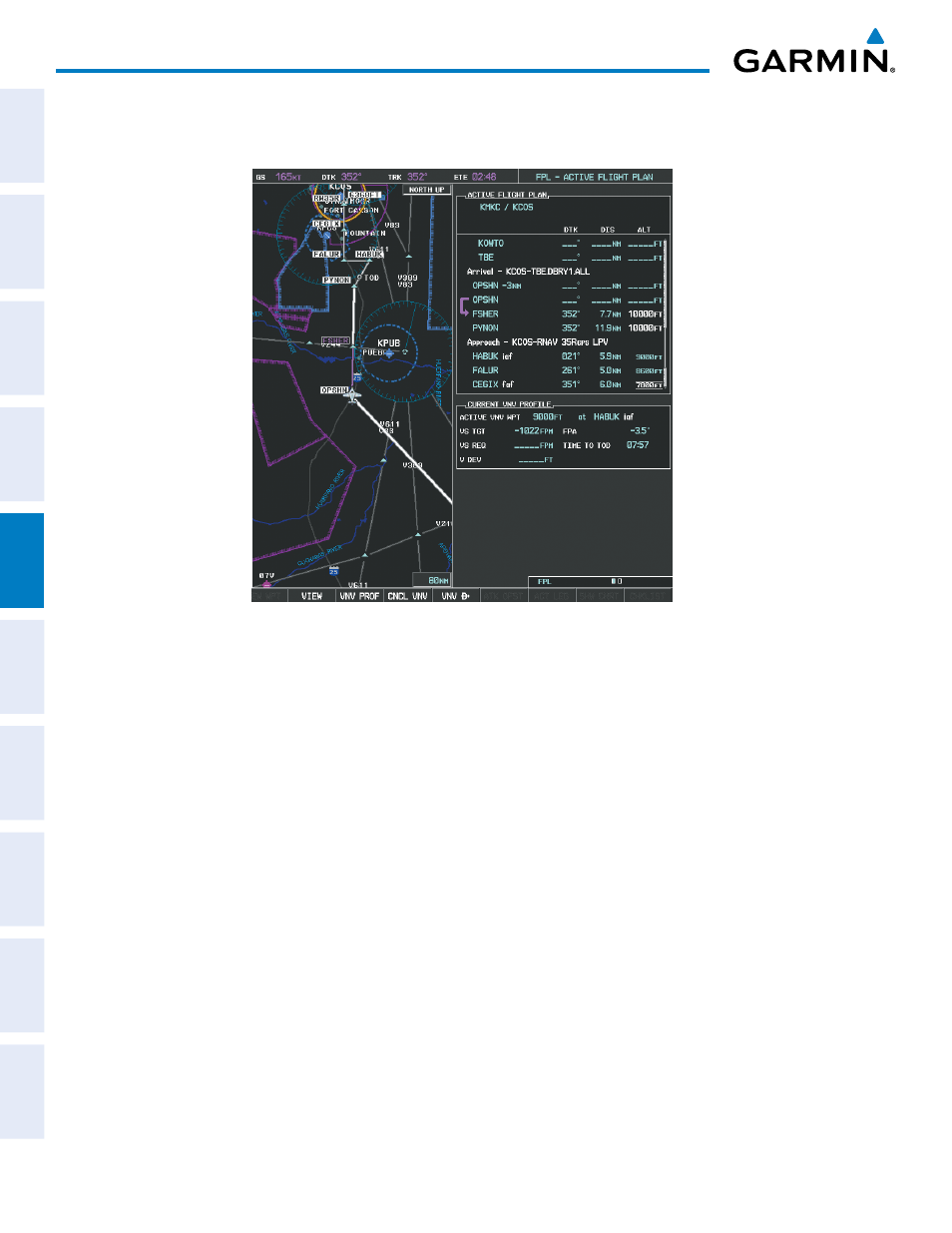
Task: Click the TIME TO TOD 07:57 value
Action: 638,445
